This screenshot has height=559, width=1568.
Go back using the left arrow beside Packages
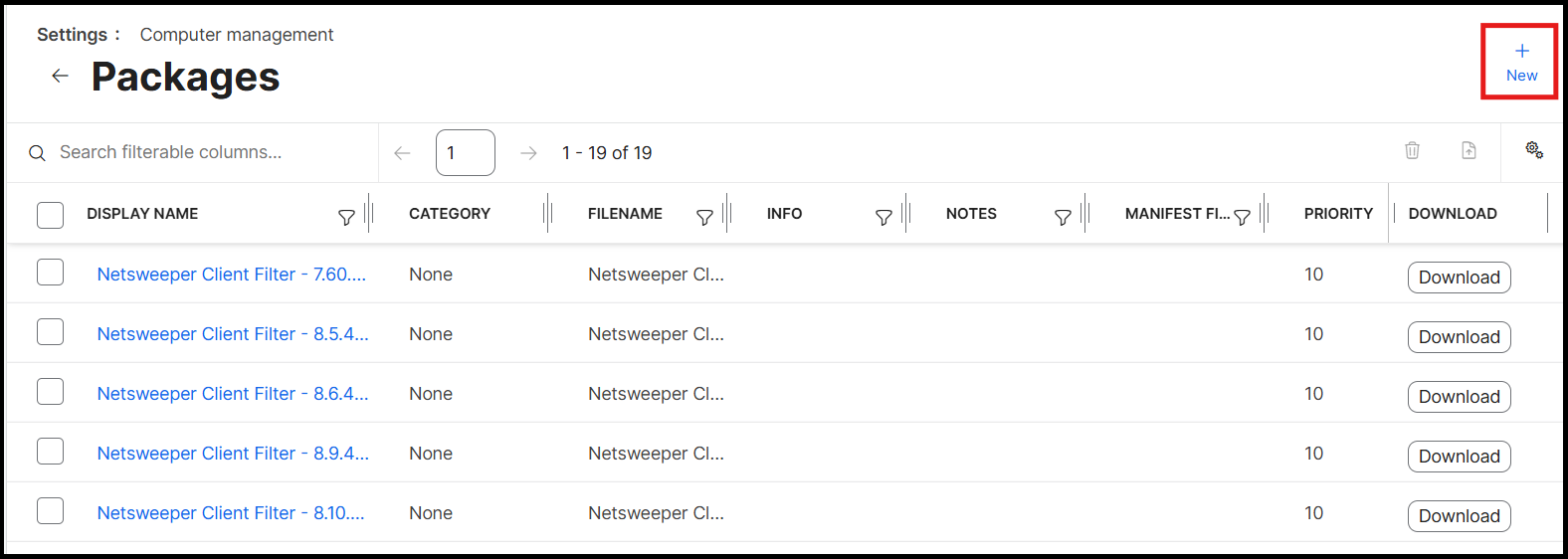pos(60,76)
